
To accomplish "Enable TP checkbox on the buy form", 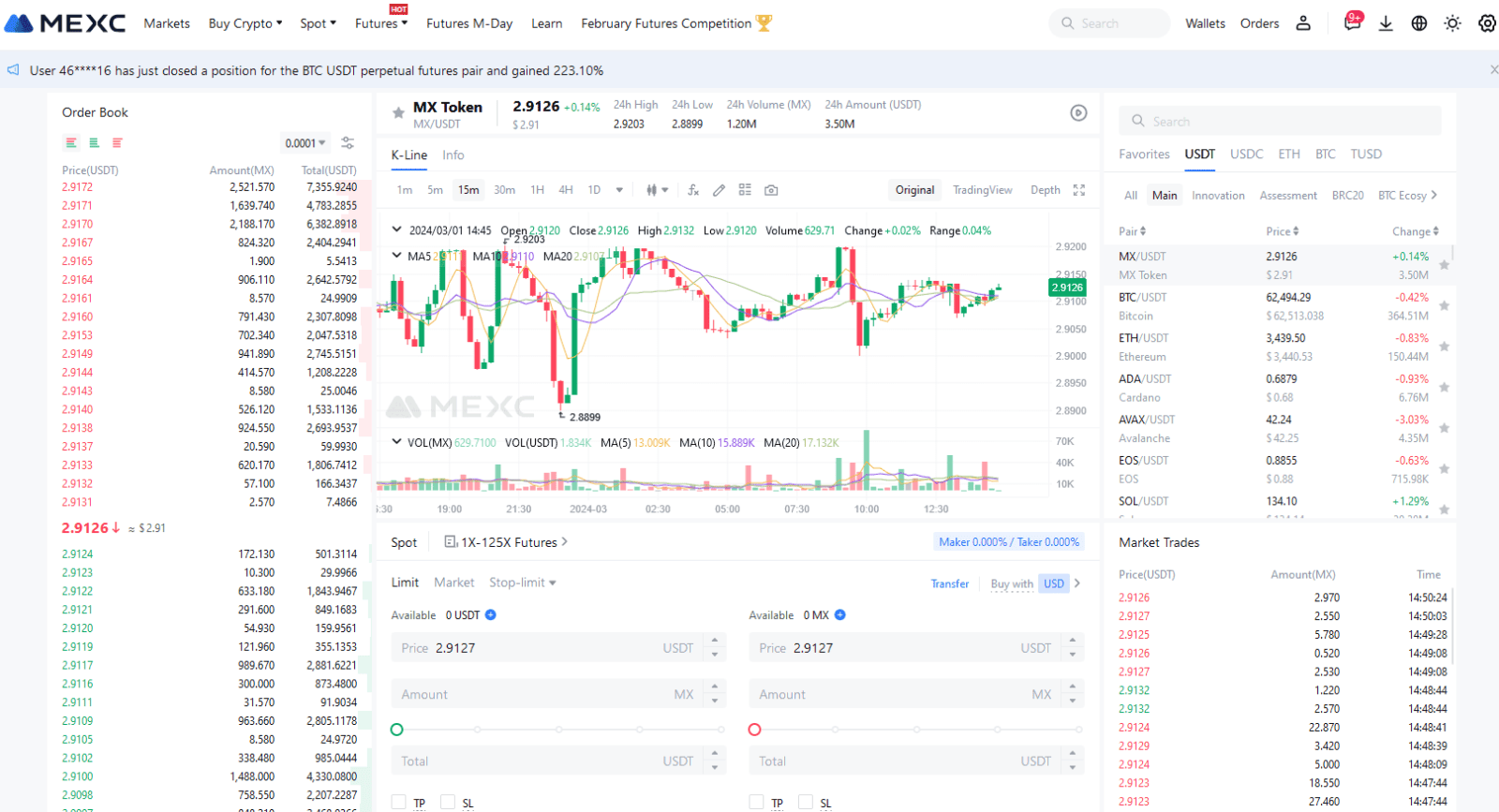I will 399,803.
